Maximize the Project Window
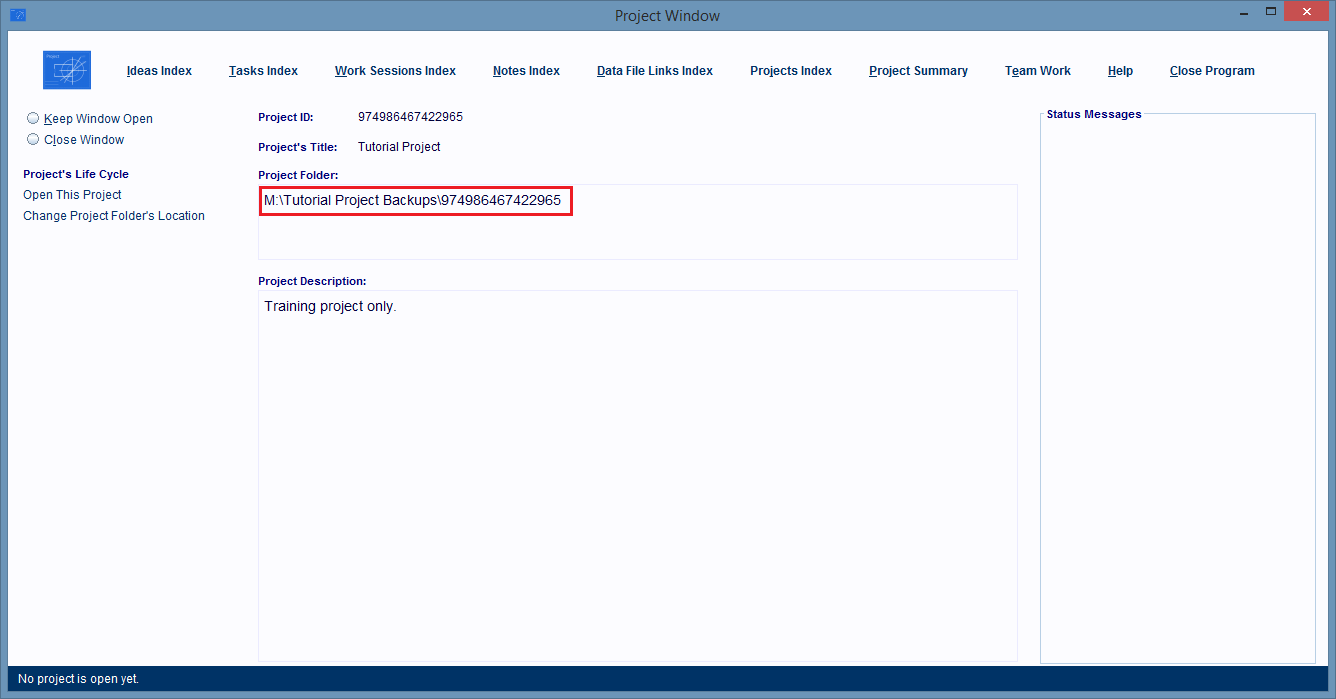 (x=1271, y=12)
